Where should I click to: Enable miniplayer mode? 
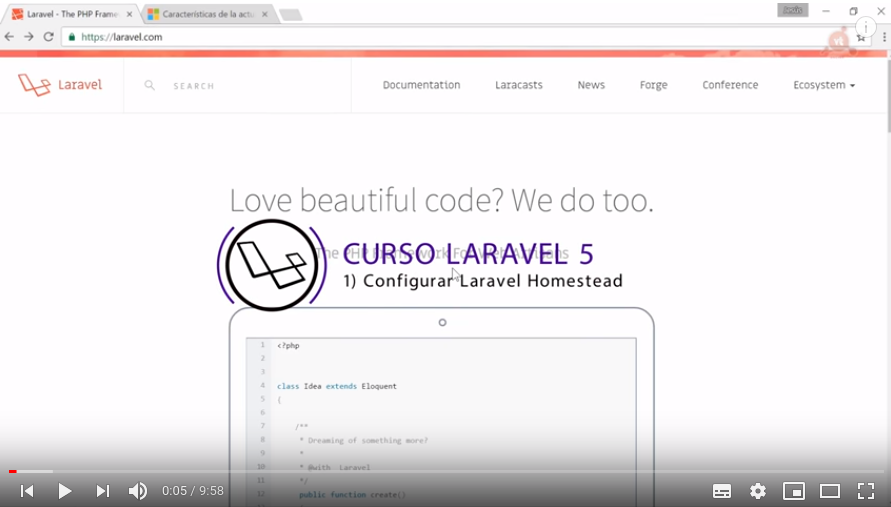(794, 491)
